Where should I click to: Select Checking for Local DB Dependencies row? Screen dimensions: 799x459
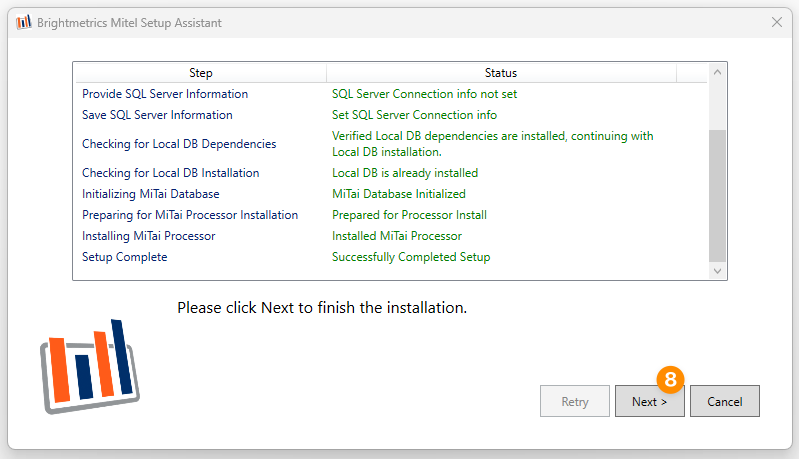pos(391,144)
